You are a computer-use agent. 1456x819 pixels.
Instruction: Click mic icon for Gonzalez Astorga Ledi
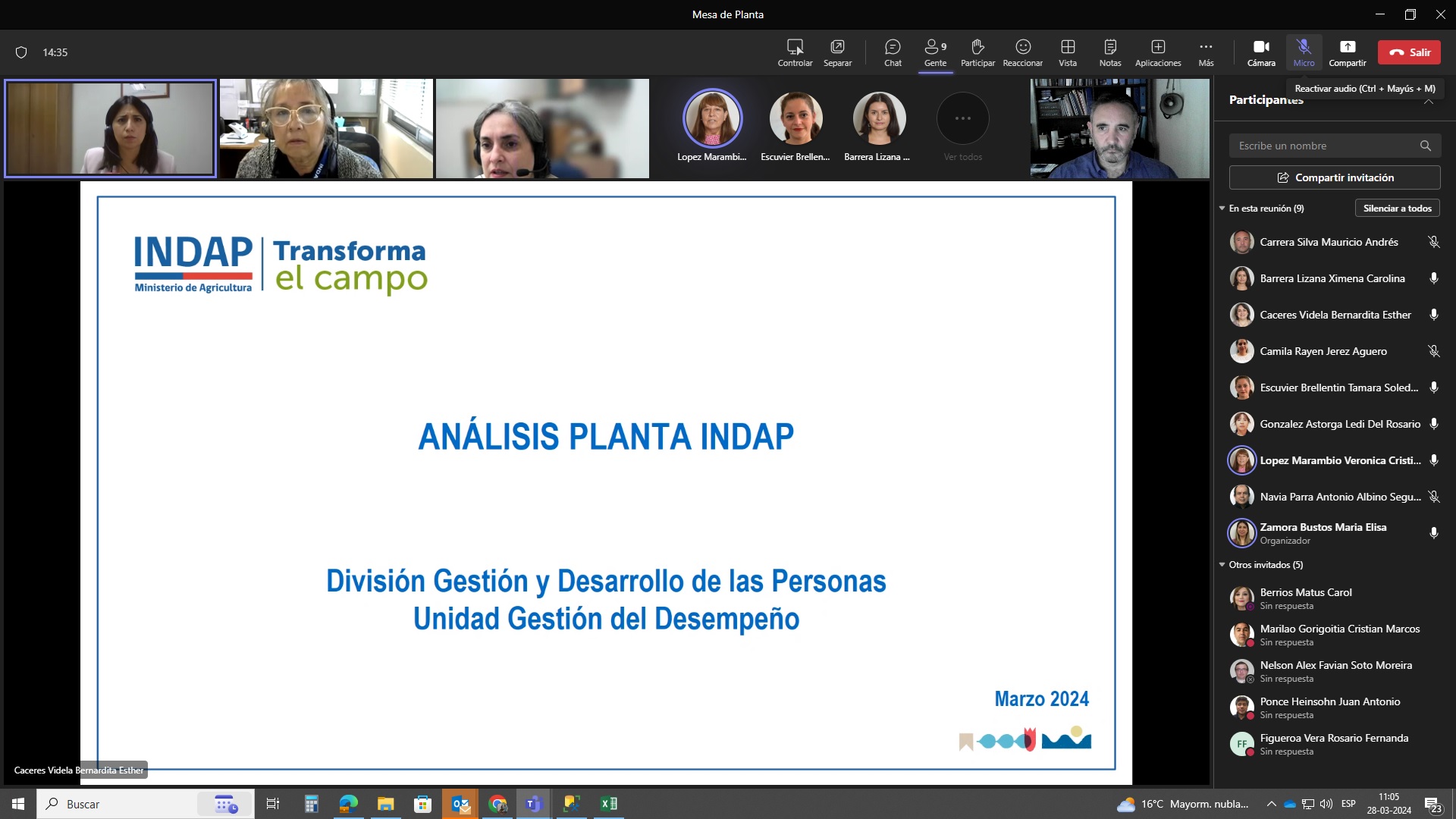[1433, 424]
